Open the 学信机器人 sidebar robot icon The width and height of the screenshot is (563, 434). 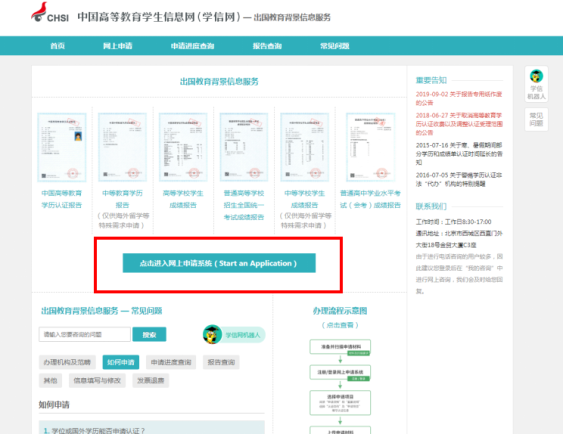536,84
